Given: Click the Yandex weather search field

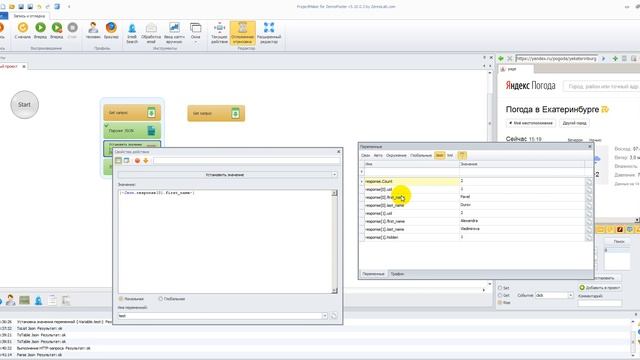Looking at the screenshot, I should point(602,87).
